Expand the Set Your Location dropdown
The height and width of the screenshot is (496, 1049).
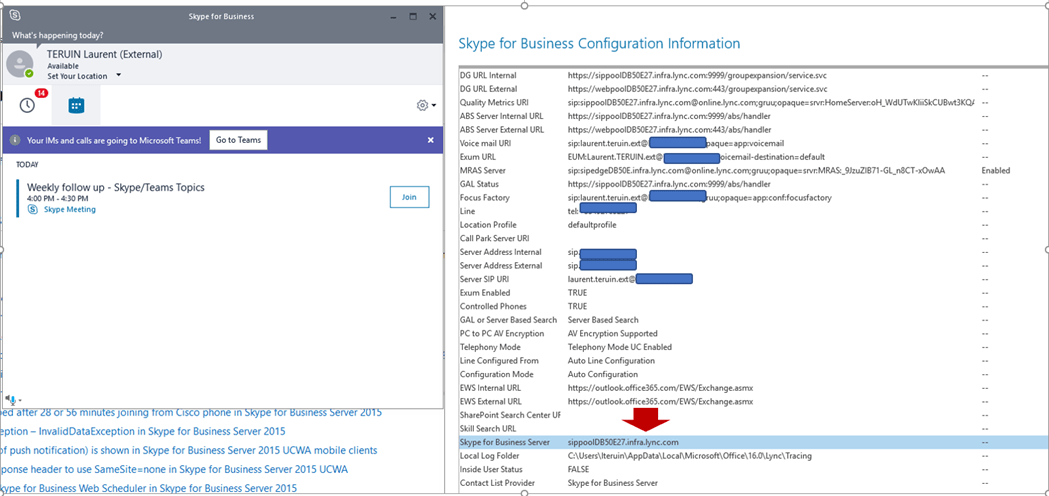pyautogui.click(x=118, y=76)
